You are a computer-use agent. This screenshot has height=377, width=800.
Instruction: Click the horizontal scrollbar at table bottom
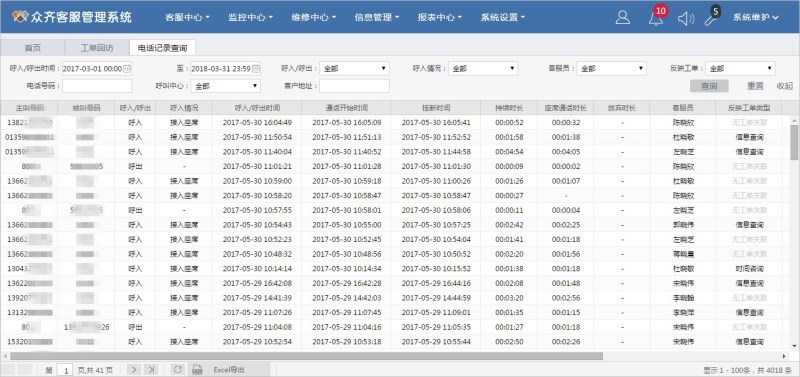(x=306, y=356)
